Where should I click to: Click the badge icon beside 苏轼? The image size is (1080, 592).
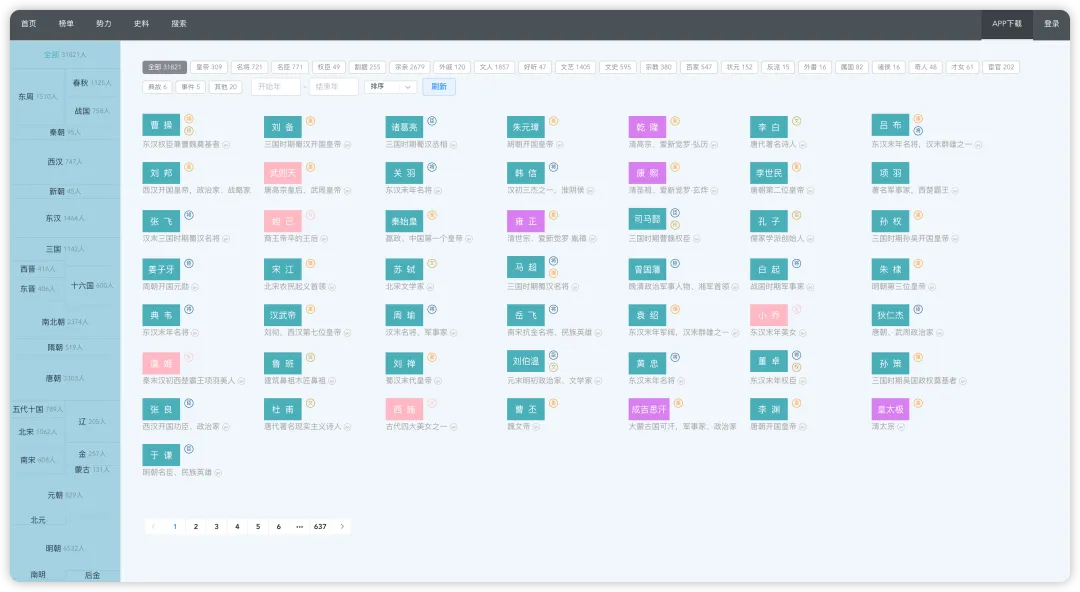click(x=432, y=263)
